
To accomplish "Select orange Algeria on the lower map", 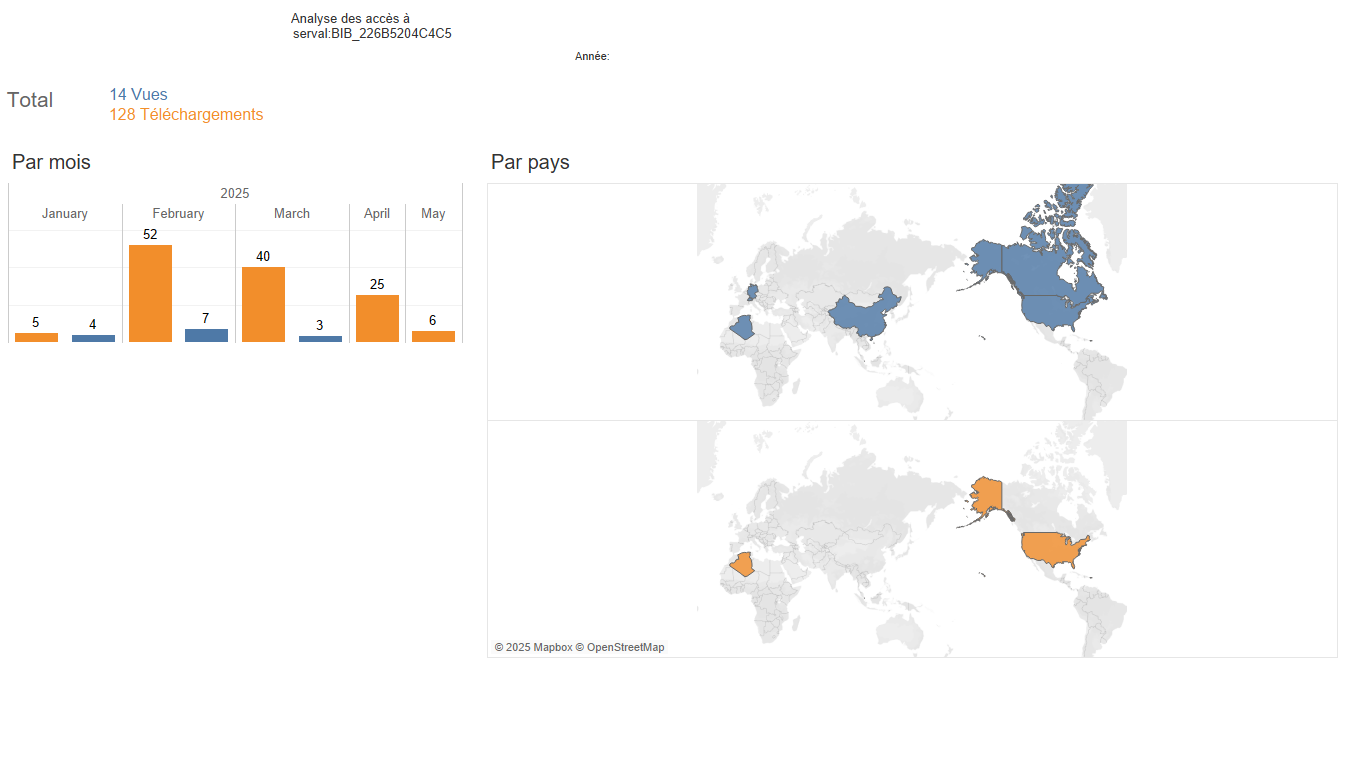I will 743,565.
